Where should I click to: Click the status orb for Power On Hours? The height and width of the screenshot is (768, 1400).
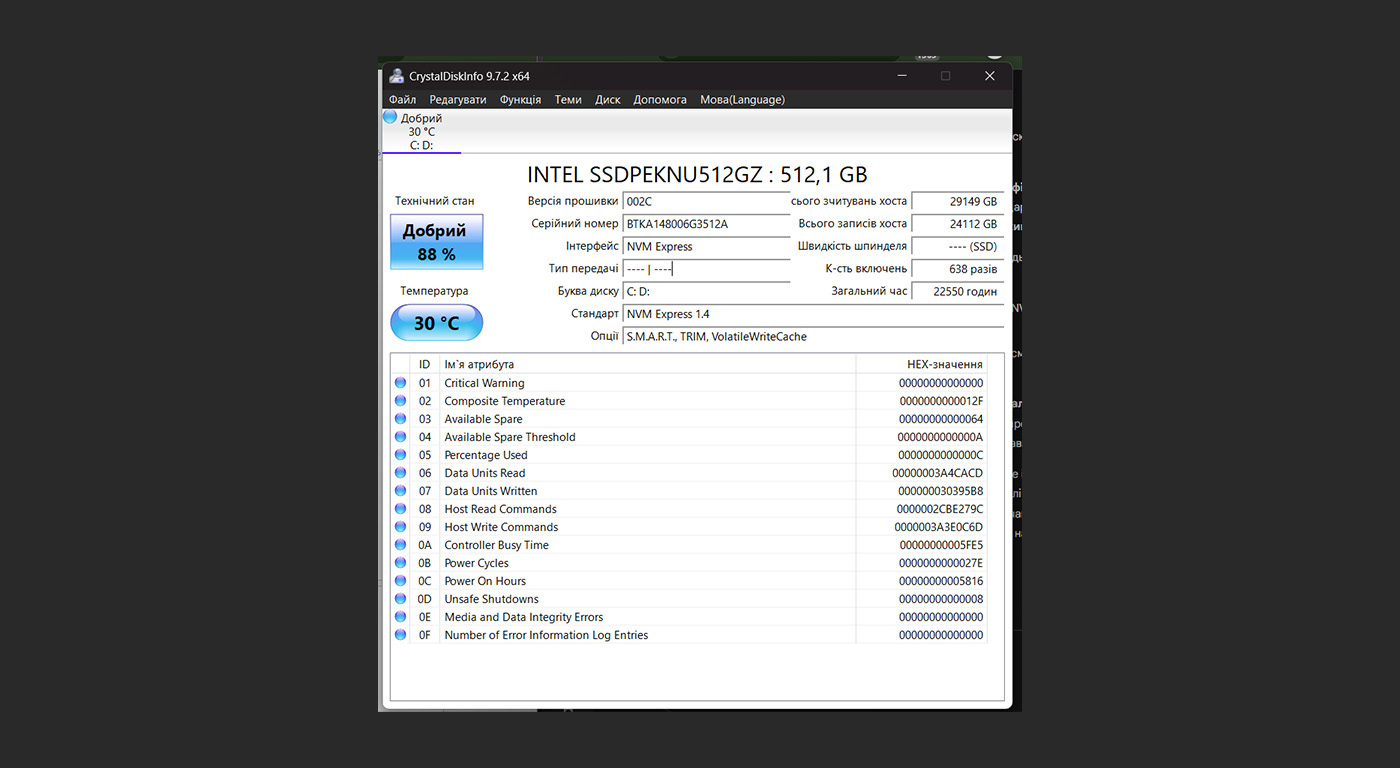tap(400, 581)
